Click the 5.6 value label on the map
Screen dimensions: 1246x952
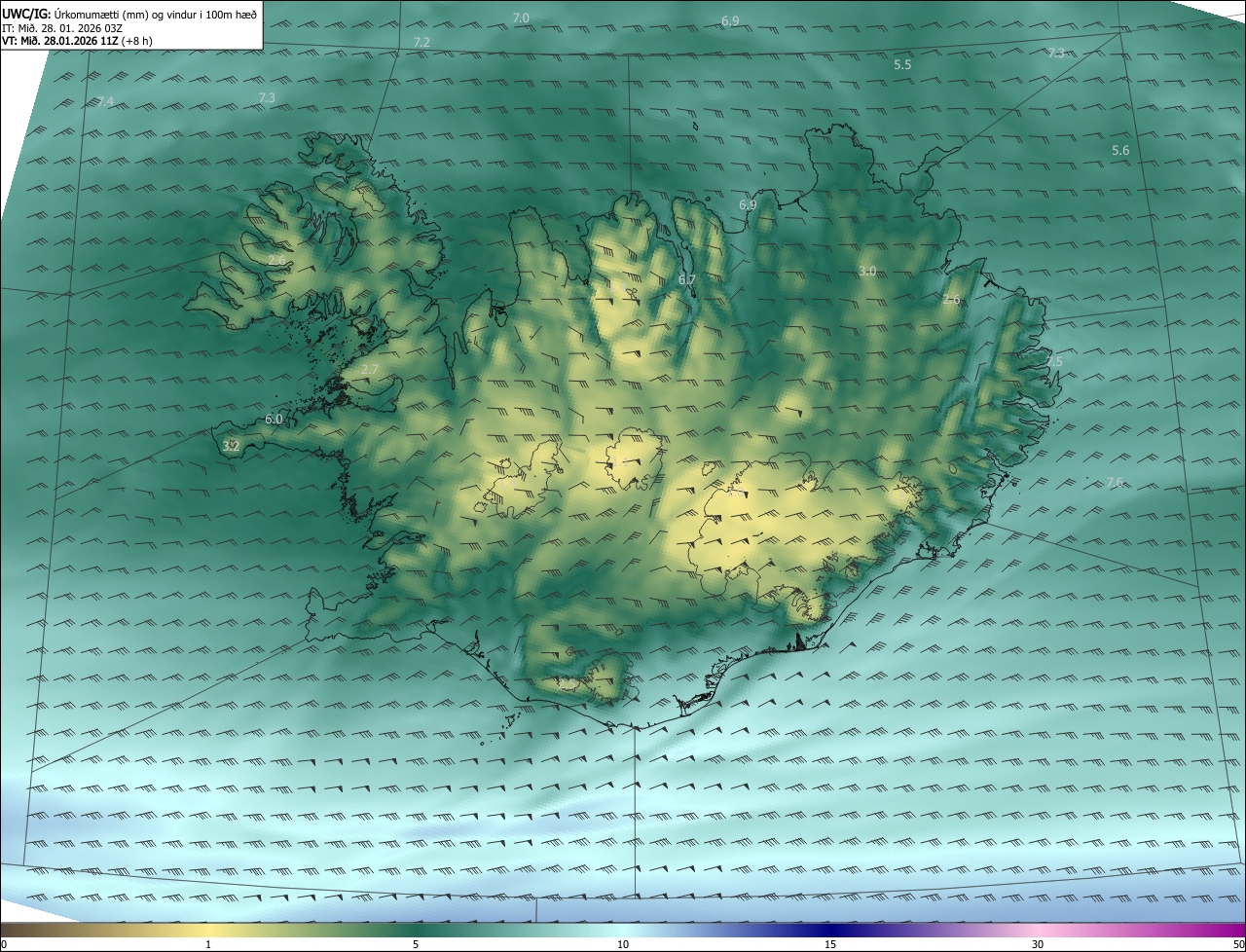[1120, 150]
